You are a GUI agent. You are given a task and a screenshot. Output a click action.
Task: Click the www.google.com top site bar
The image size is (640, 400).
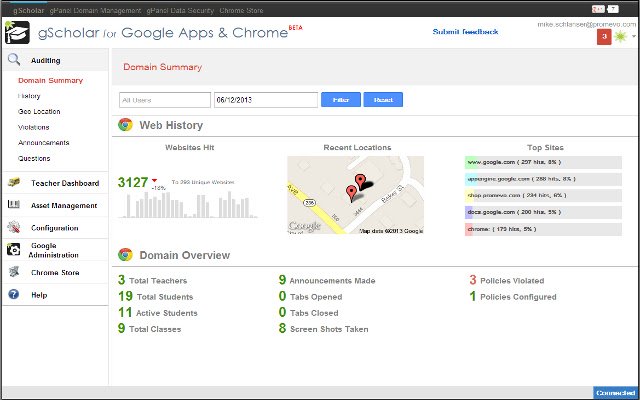coord(543,162)
